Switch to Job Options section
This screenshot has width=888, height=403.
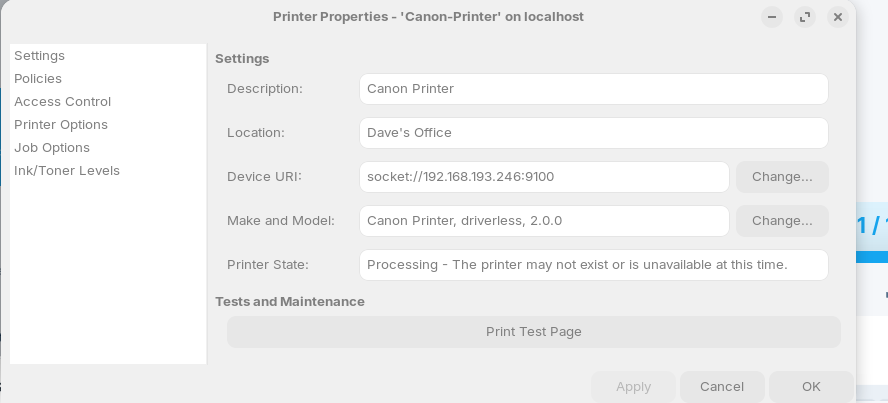tap(52, 148)
